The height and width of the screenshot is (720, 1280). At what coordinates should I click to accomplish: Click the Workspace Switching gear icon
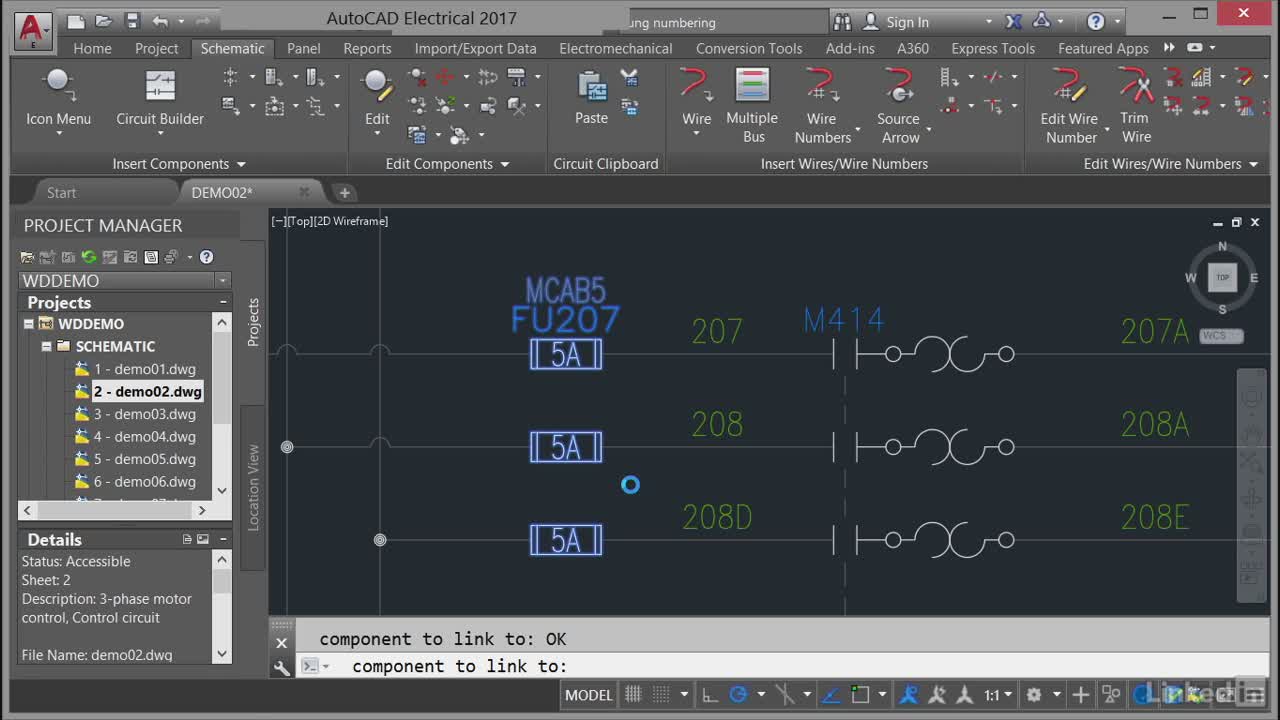coord(1034,694)
